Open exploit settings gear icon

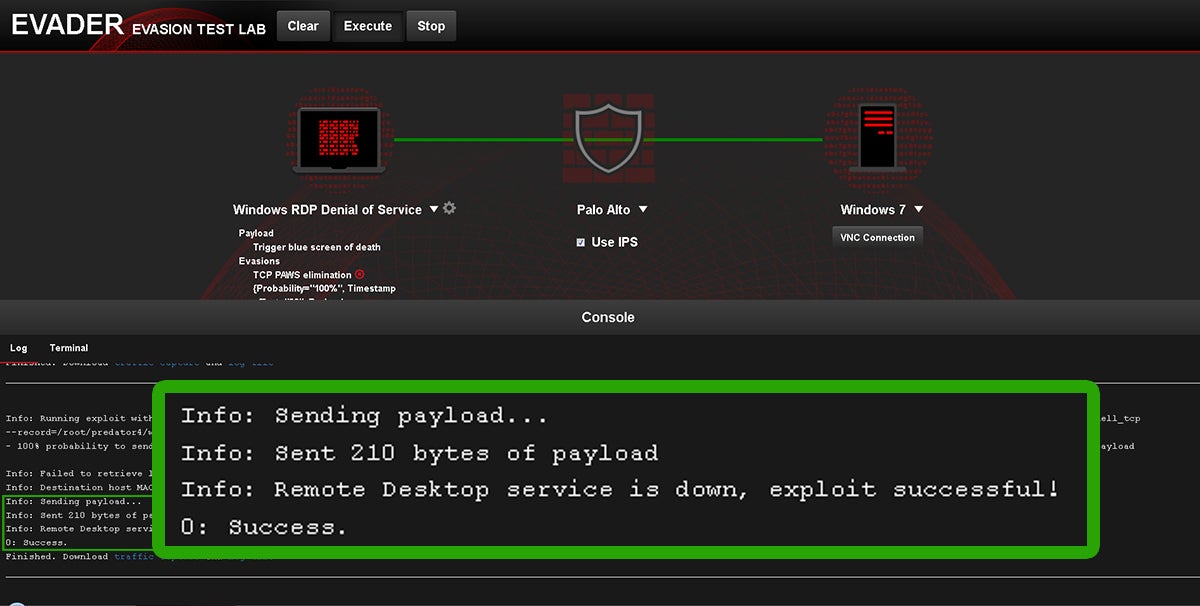pyautogui.click(x=450, y=208)
